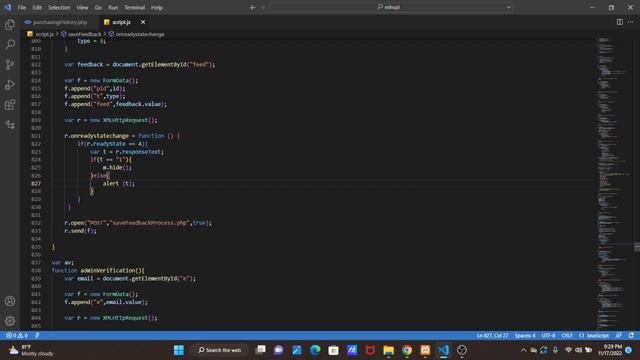Open the Terminal menu
The image size is (640, 360).
[x=135, y=7]
